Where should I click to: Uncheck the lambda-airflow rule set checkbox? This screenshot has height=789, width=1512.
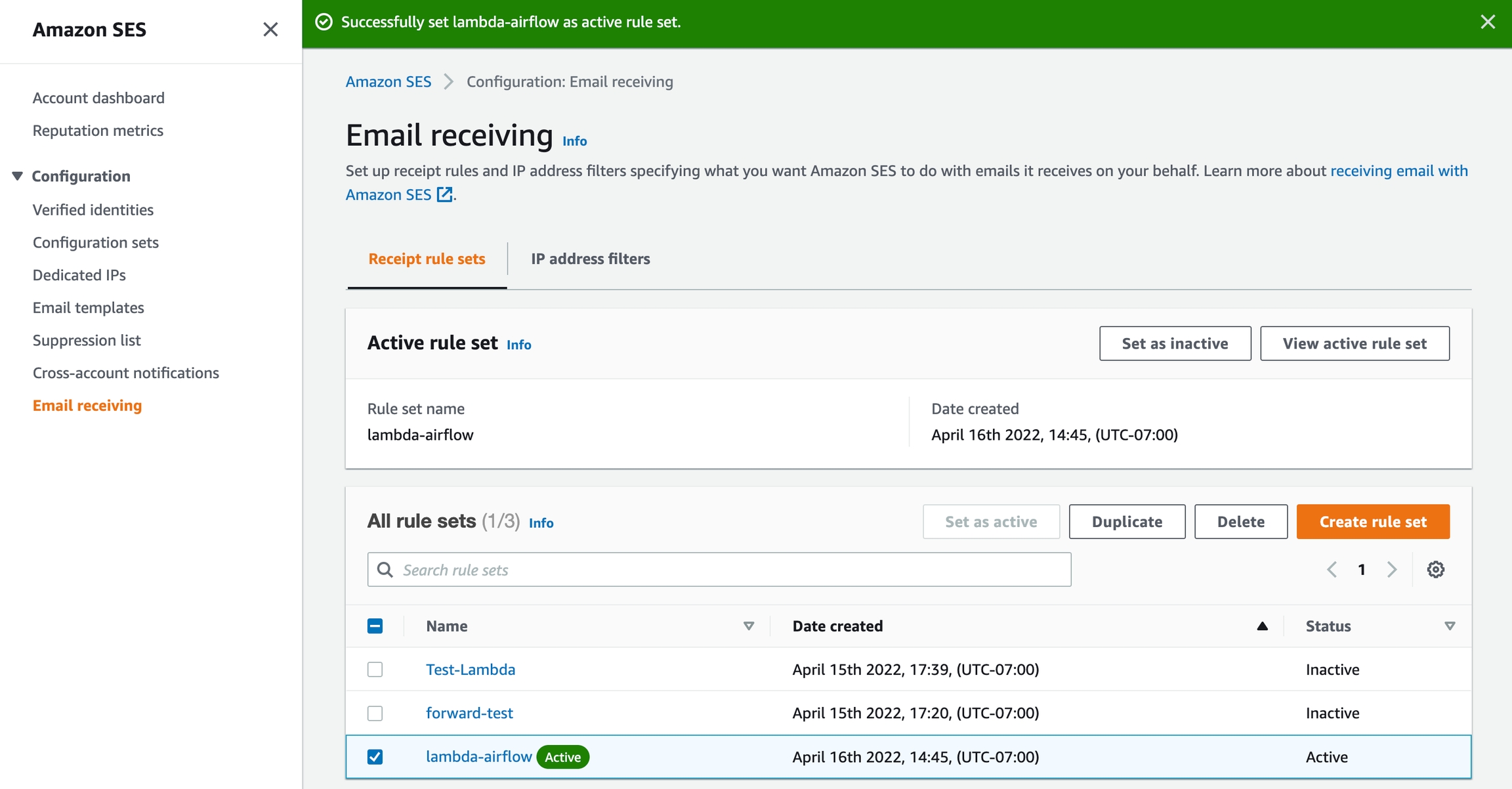click(x=375, y=757)
